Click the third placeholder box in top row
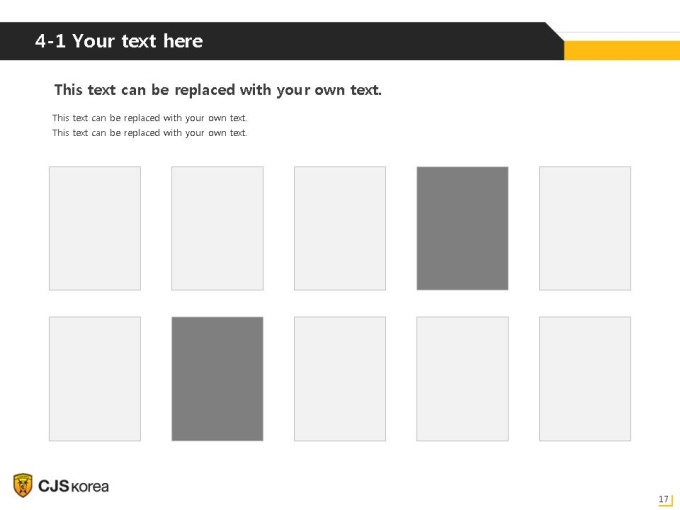 click(340, 228)
